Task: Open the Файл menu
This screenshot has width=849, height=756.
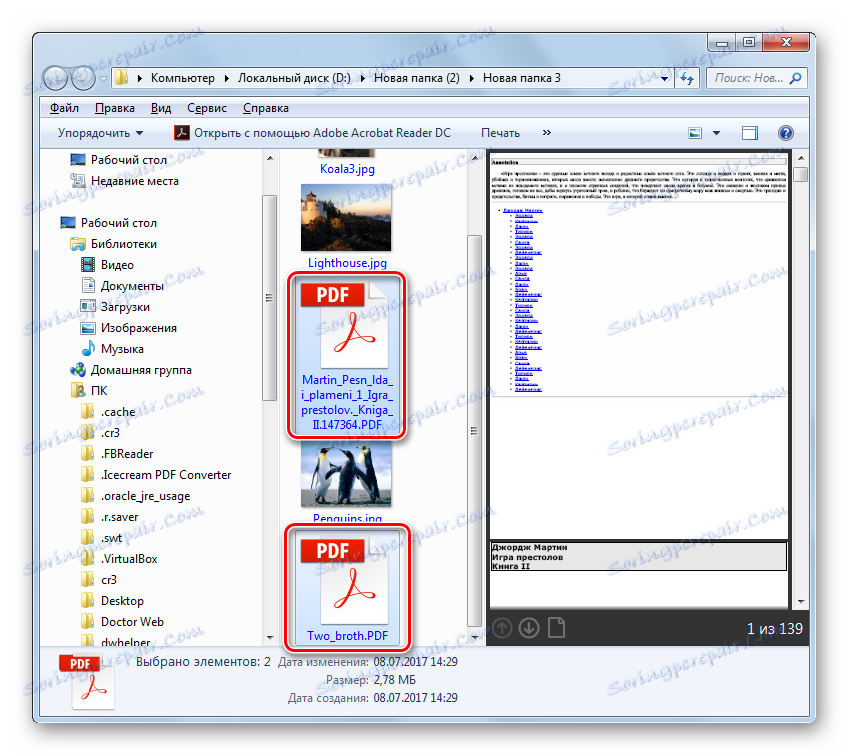Action: point(64,108)
